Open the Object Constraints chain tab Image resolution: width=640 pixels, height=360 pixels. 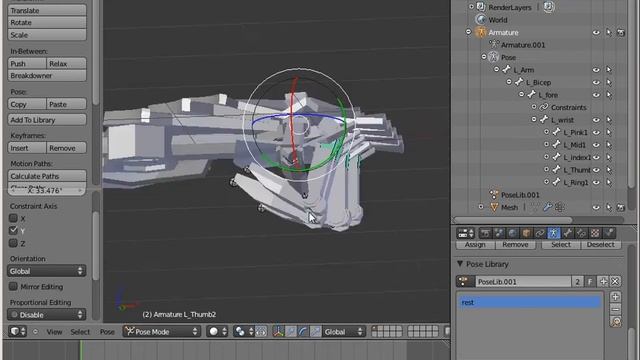tap(540, 233)
